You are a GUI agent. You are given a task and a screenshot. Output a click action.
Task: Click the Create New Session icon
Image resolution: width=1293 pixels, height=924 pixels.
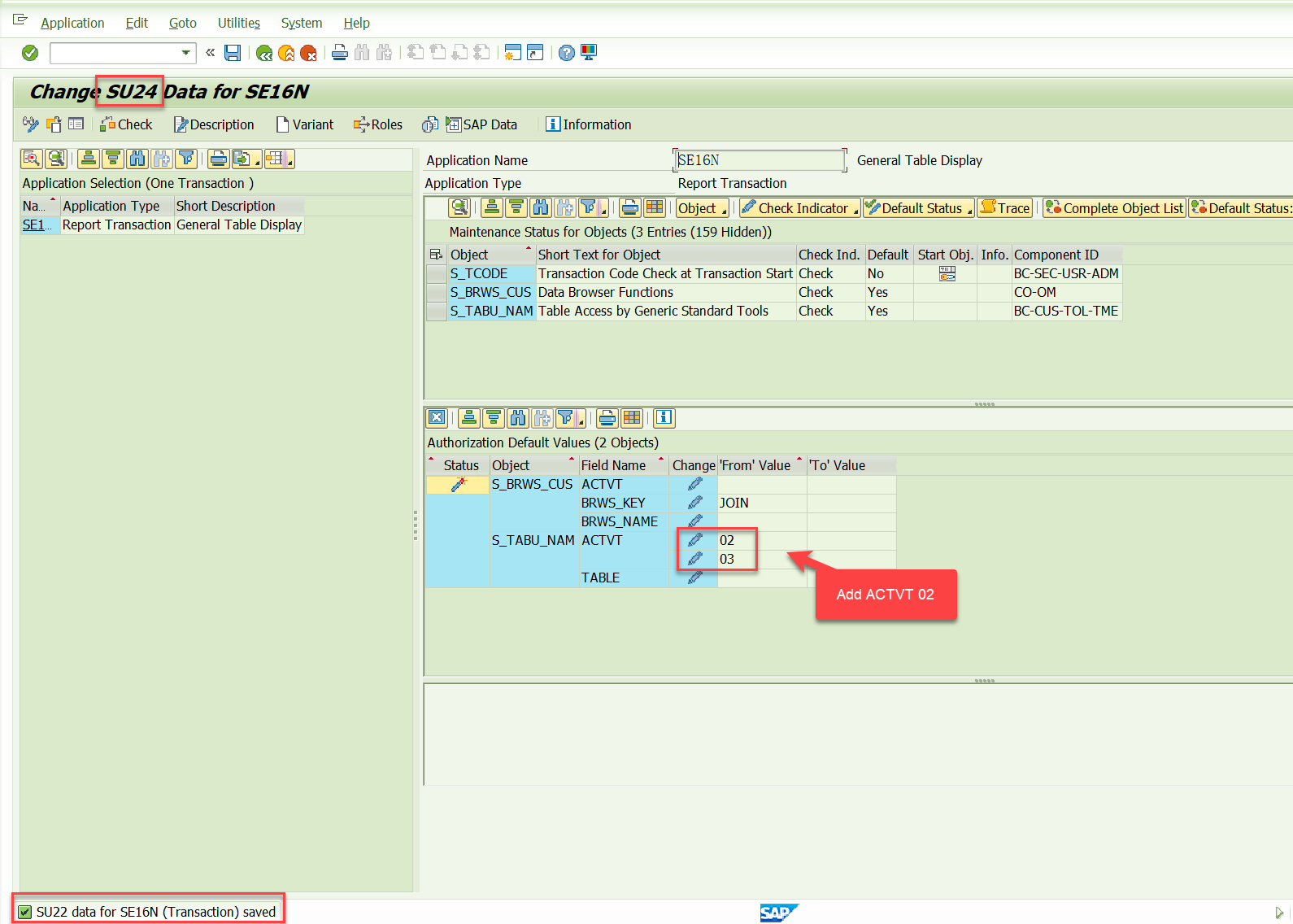tap(512, 53)
